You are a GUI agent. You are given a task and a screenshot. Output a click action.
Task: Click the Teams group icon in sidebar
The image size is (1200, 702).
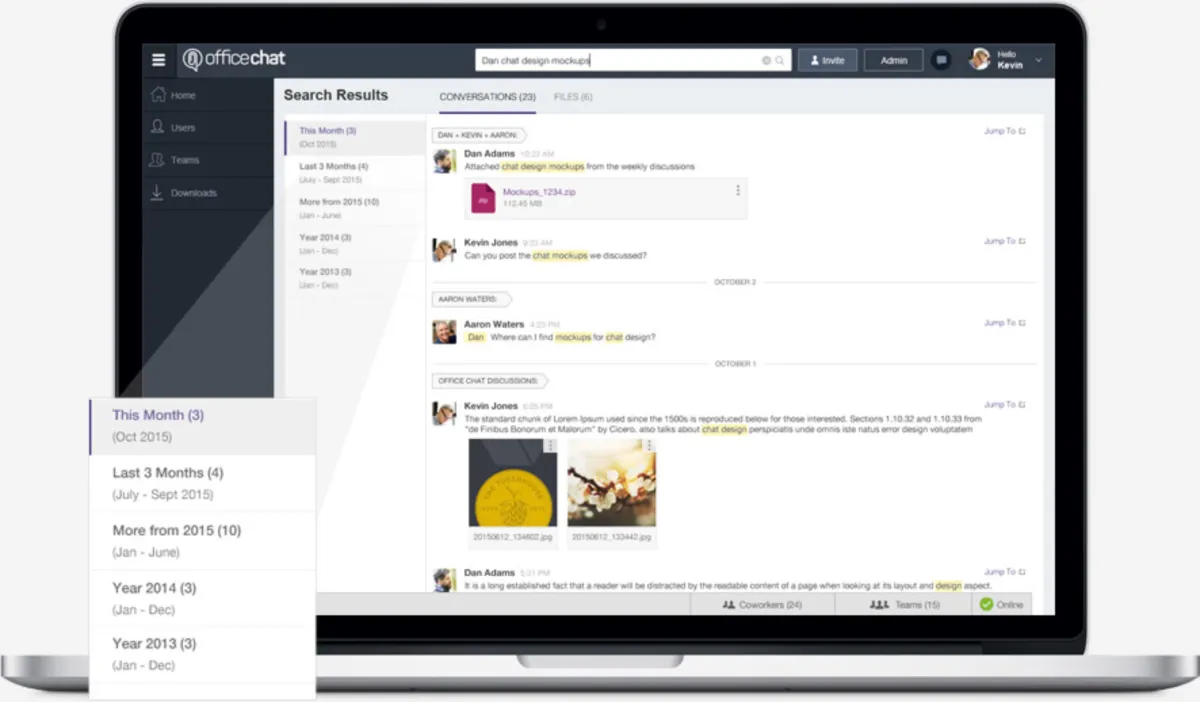click(157, 159)
